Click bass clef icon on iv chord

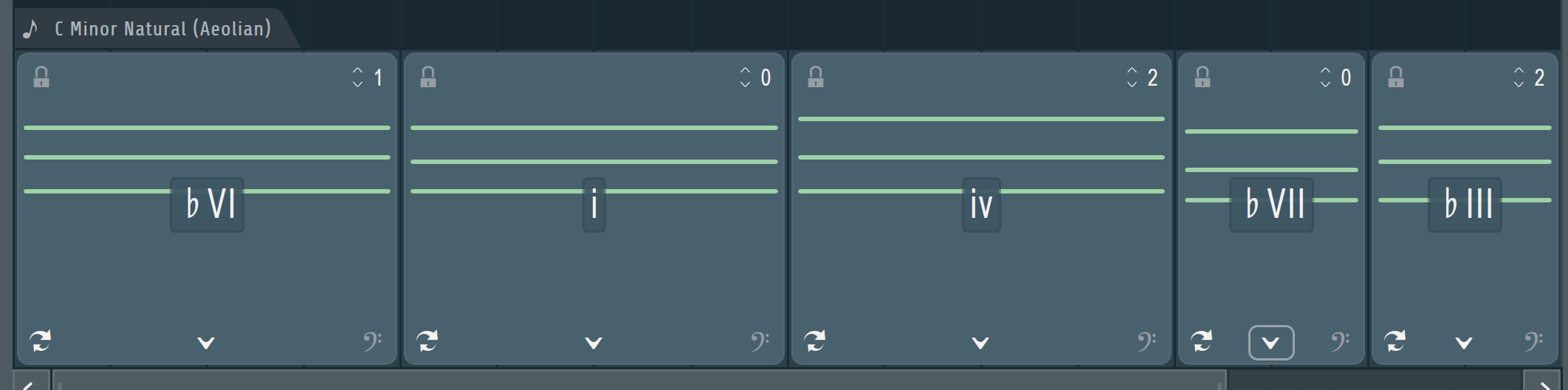click(1147, 341)
